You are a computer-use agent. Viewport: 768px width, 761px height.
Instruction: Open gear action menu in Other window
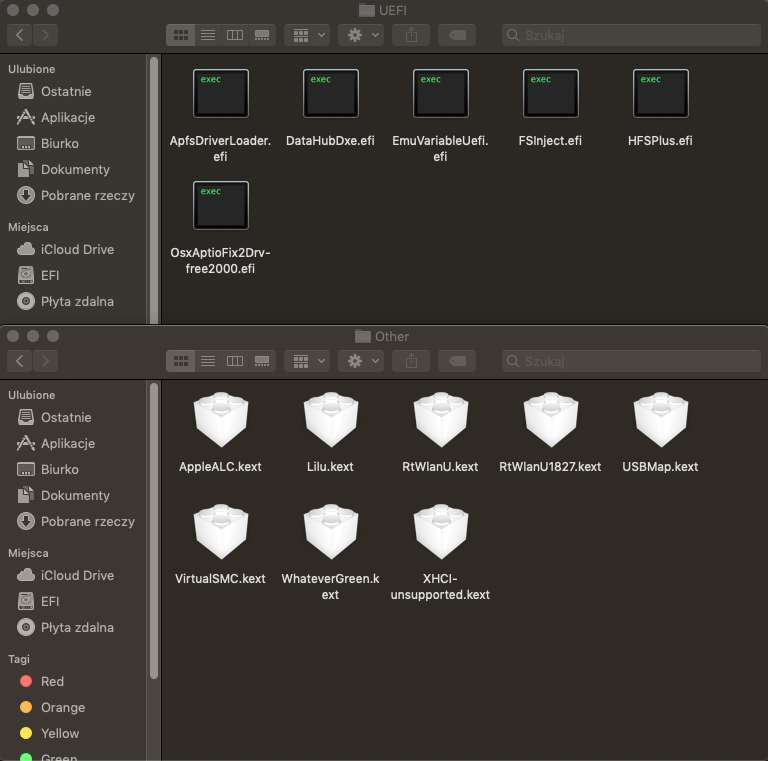point(361,361)
